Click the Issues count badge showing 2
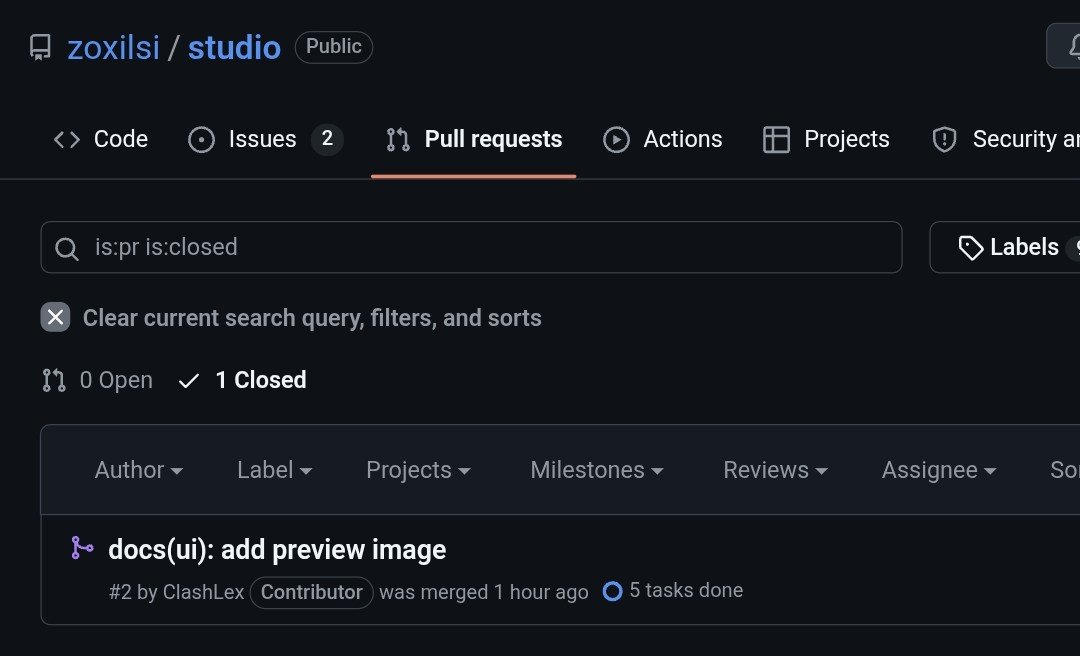The height and width of the screenshot is (656, 1080). [327, 139]
